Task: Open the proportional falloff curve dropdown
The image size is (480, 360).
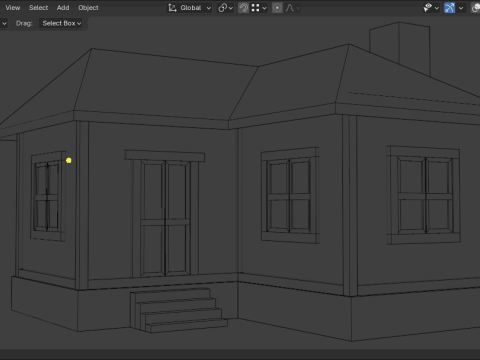Action: pos(293,8)
